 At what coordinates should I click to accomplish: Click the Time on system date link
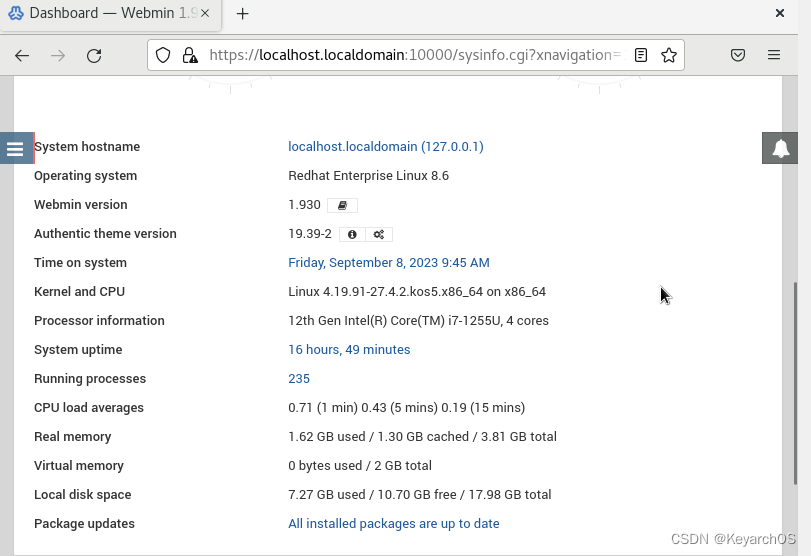(x=389, y=263)
